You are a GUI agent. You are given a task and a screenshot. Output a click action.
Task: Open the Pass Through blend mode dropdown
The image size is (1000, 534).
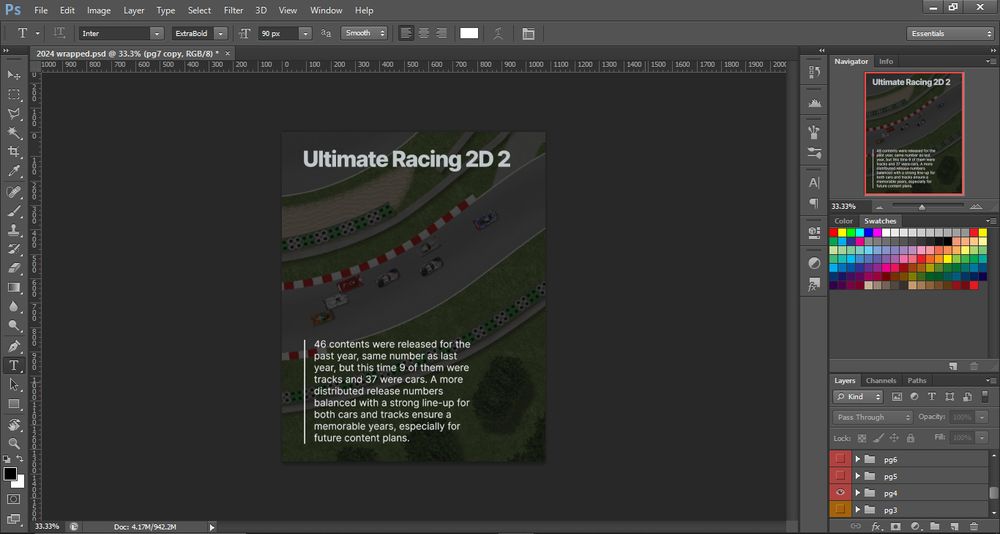coord(872,417)
